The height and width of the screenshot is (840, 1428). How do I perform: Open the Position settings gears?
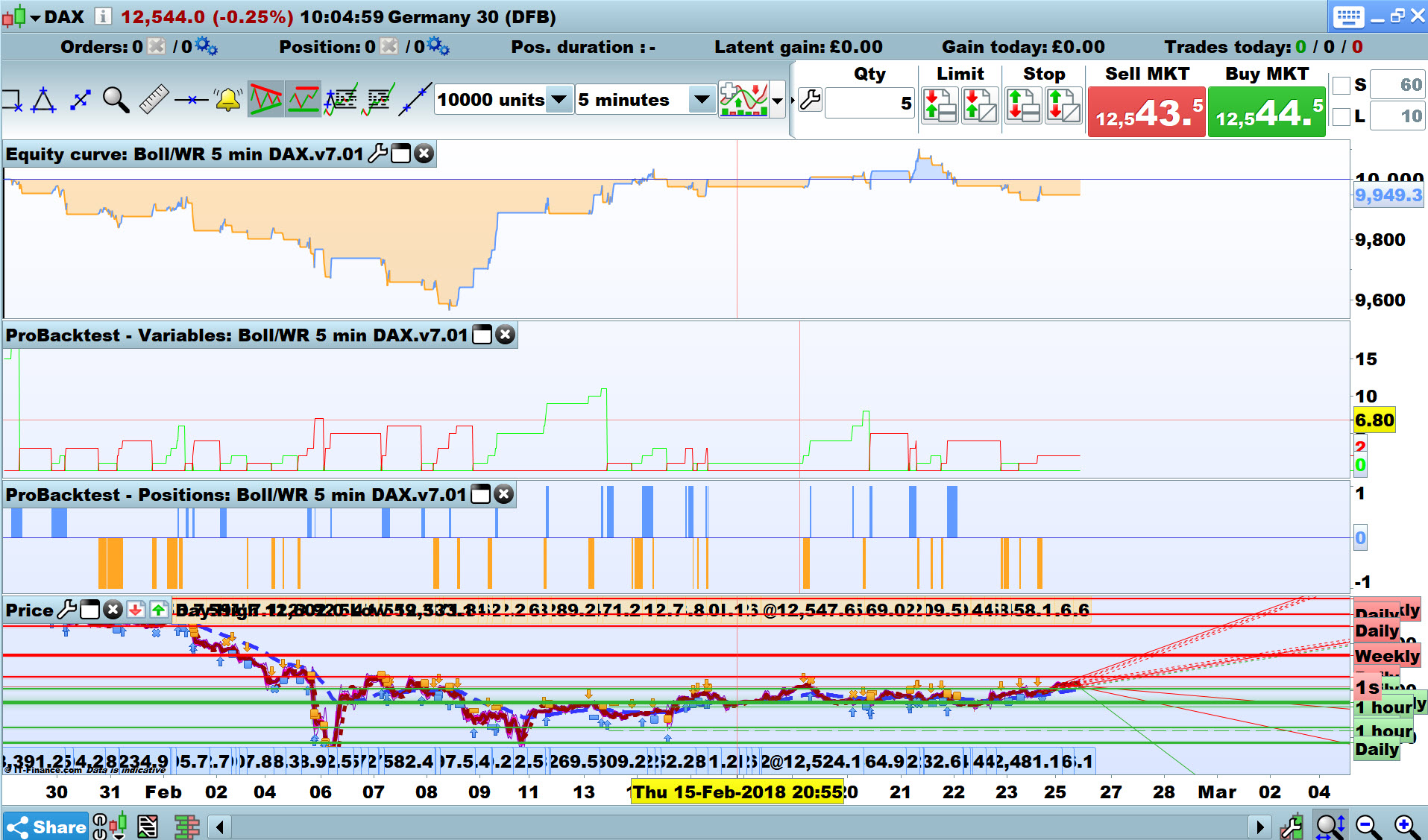[x=438, y=46]
